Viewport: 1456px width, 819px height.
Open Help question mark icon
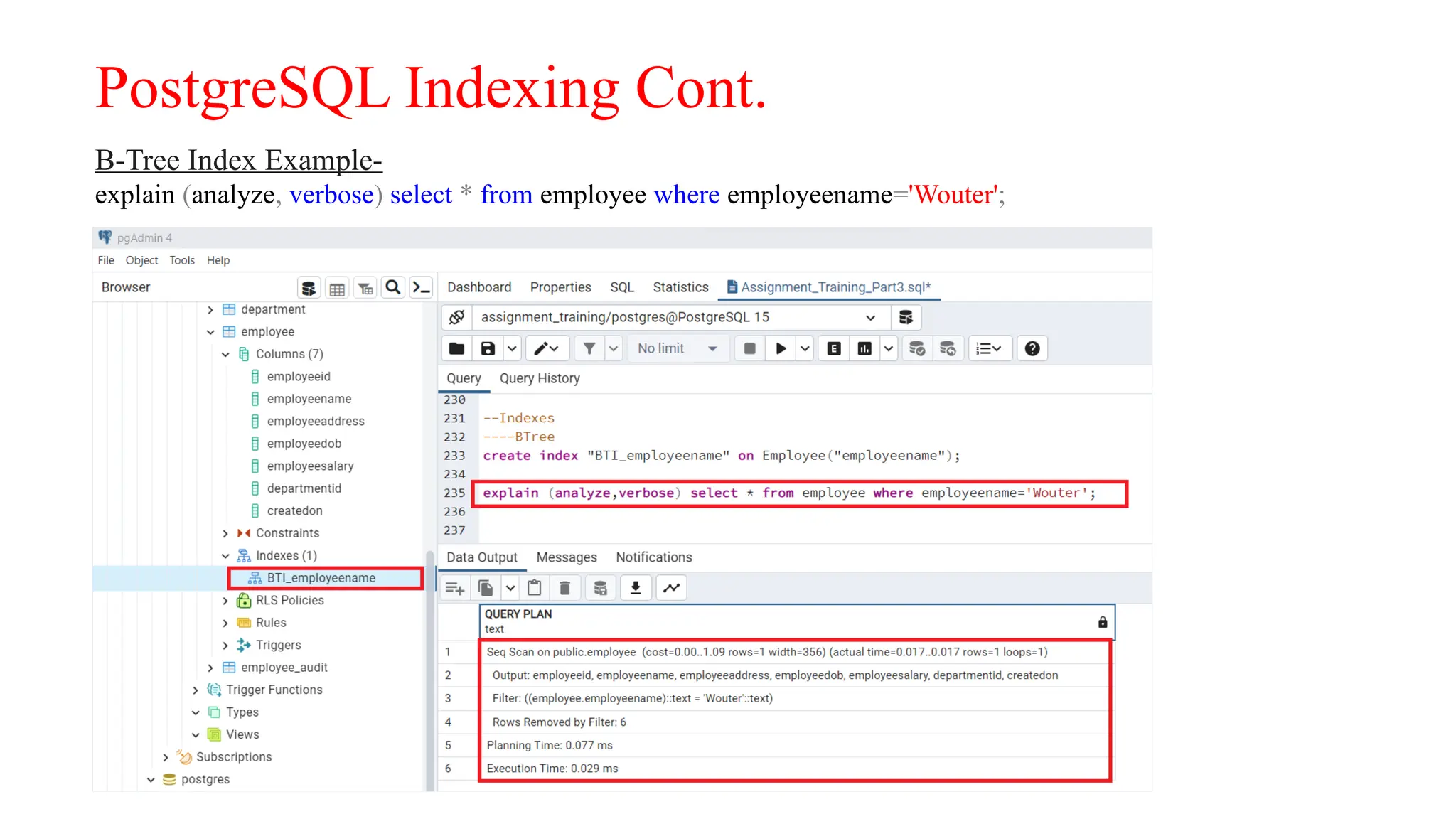click(1032, 348)
